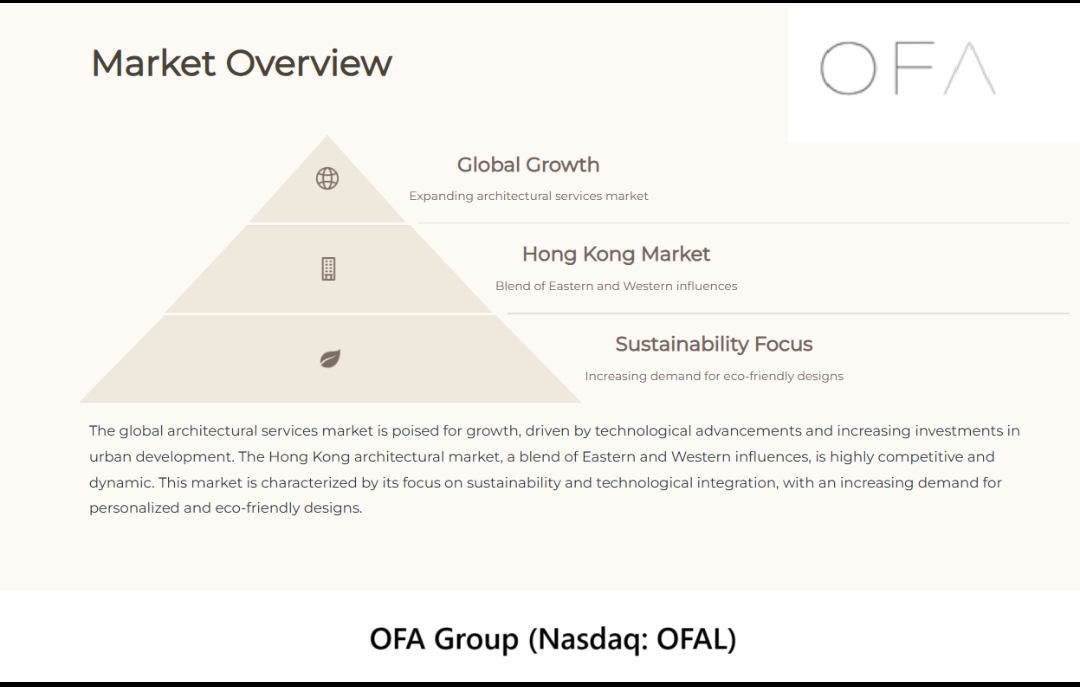
Task: Click the leaf icon in the bottom tier
Action: point(330,358)
